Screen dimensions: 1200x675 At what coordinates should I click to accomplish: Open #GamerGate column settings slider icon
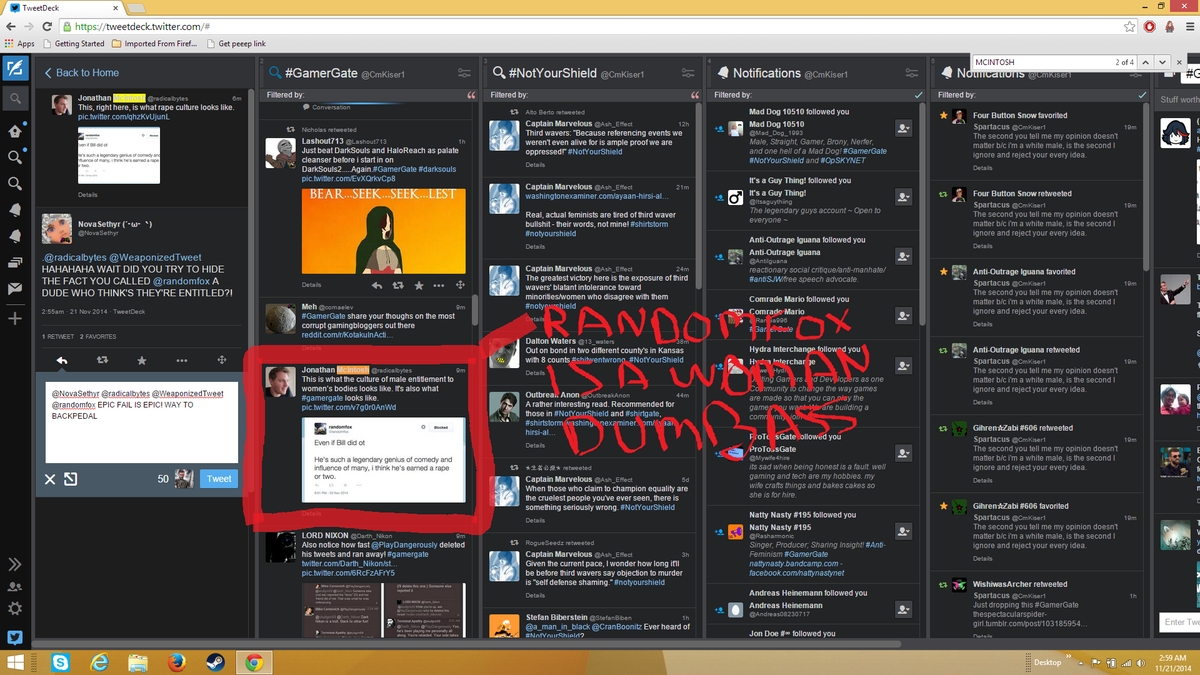pos(464,73)
